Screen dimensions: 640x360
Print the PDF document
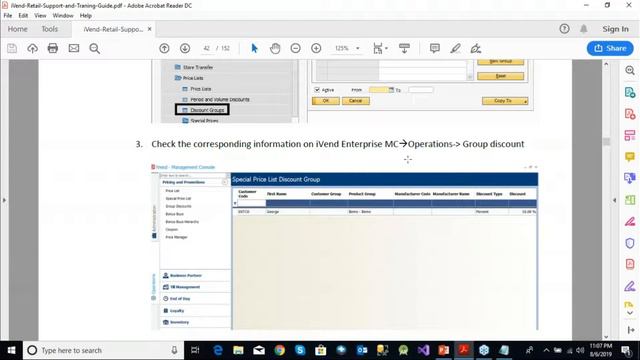click(x=53, y=48)
